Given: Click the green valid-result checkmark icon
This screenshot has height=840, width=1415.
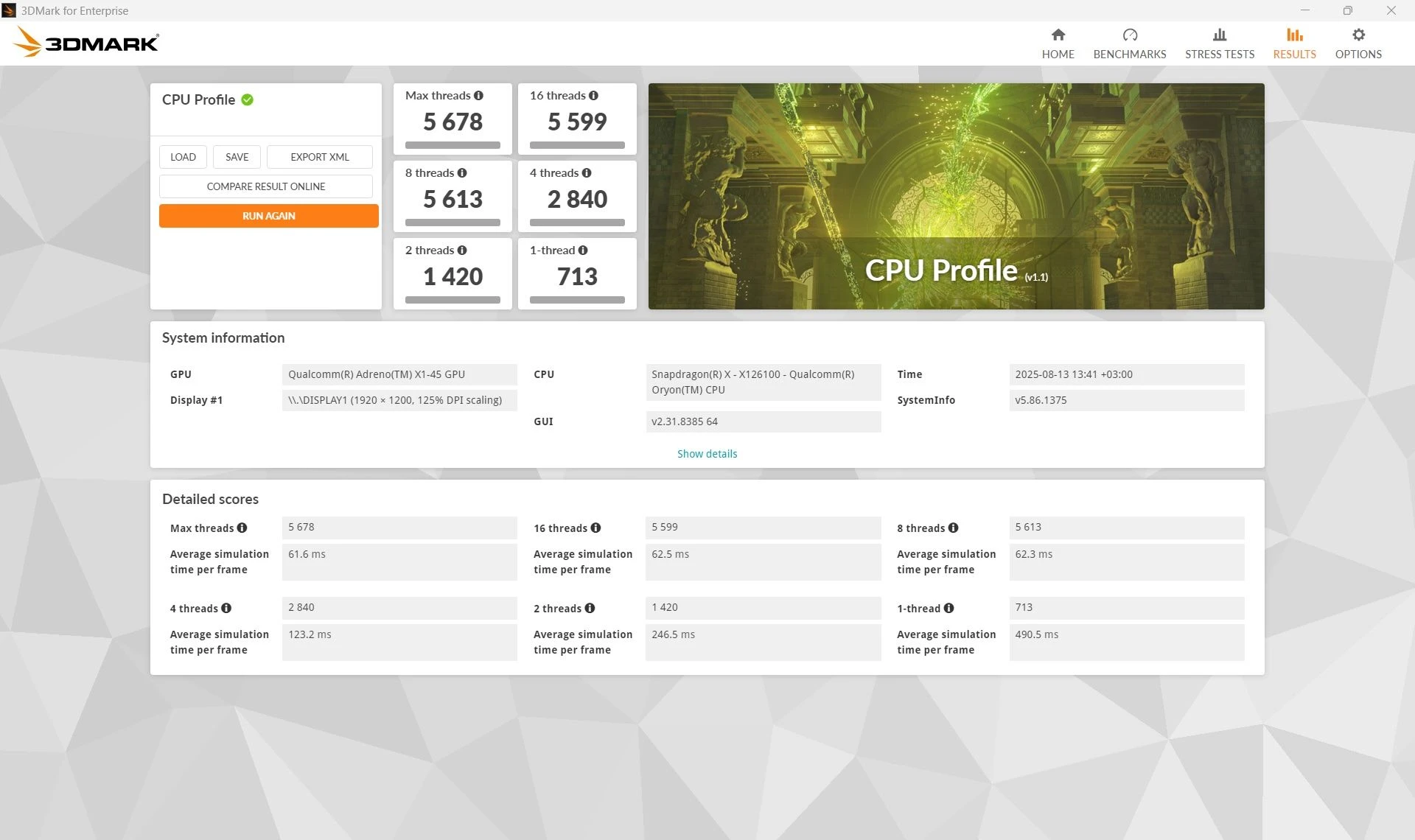Looking at the screenshot, I should (x=247, y=99).
